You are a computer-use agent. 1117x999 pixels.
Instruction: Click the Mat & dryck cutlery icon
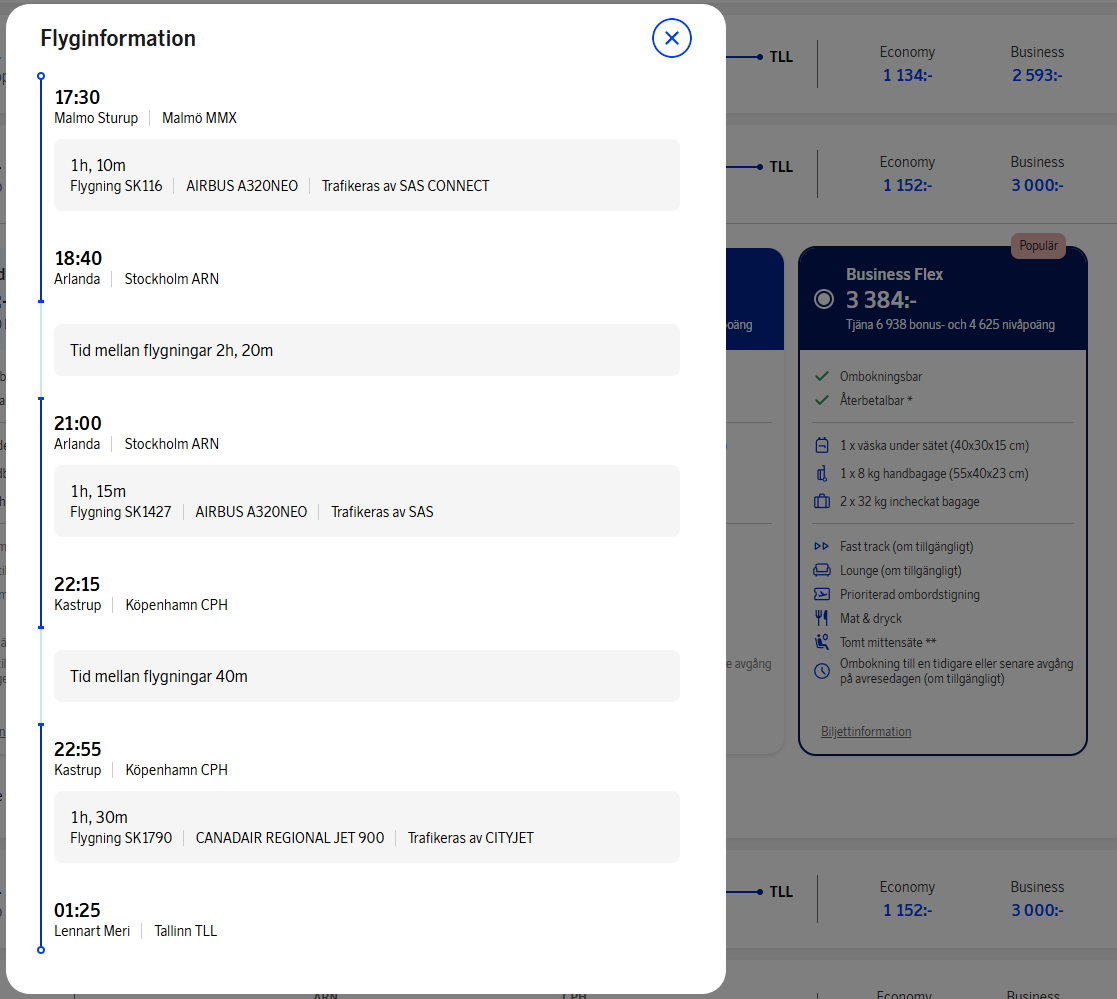(x=821, y=618)
